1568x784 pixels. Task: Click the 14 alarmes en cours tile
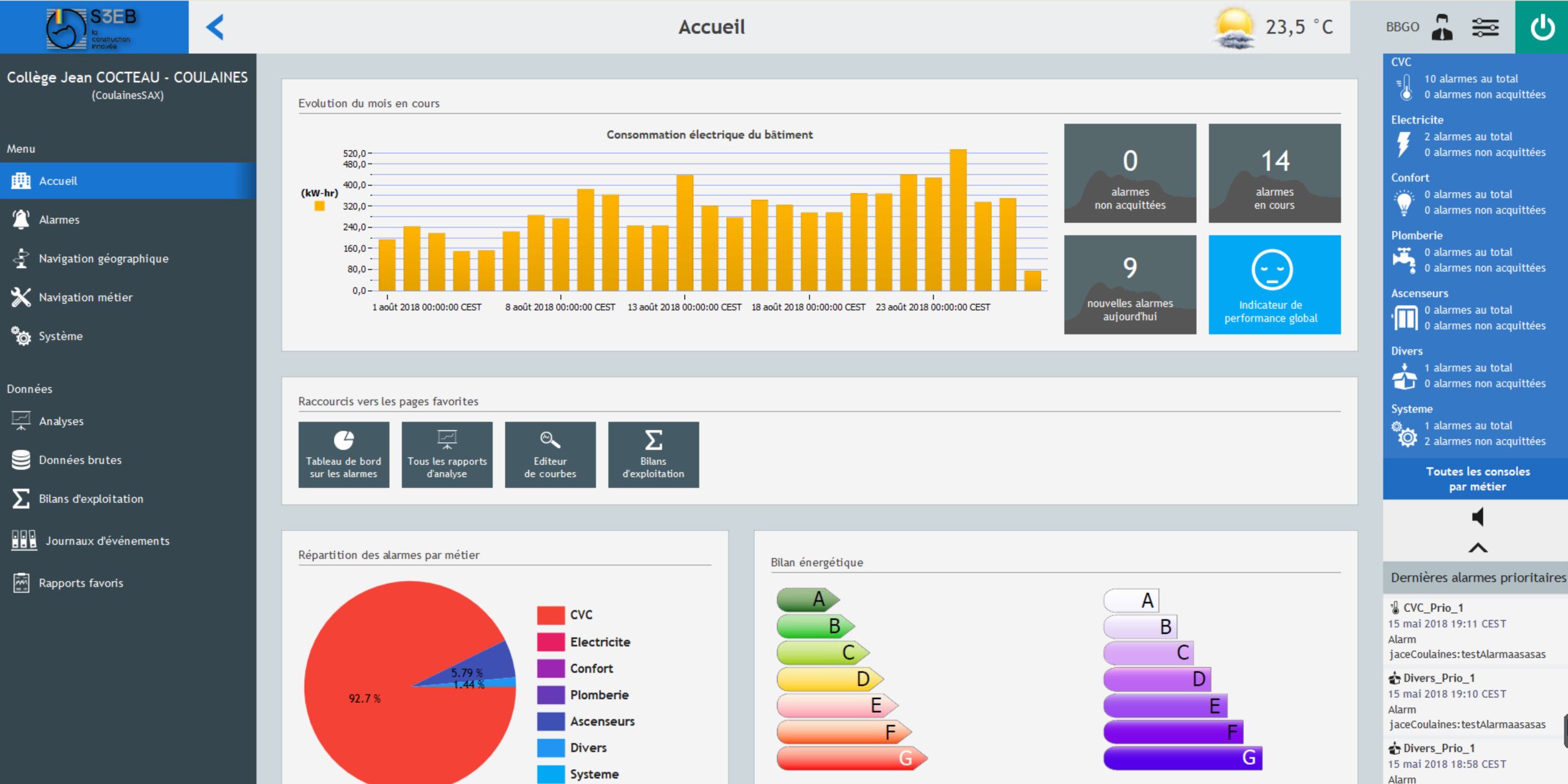pyautogui.click(x=1274, y=173)
